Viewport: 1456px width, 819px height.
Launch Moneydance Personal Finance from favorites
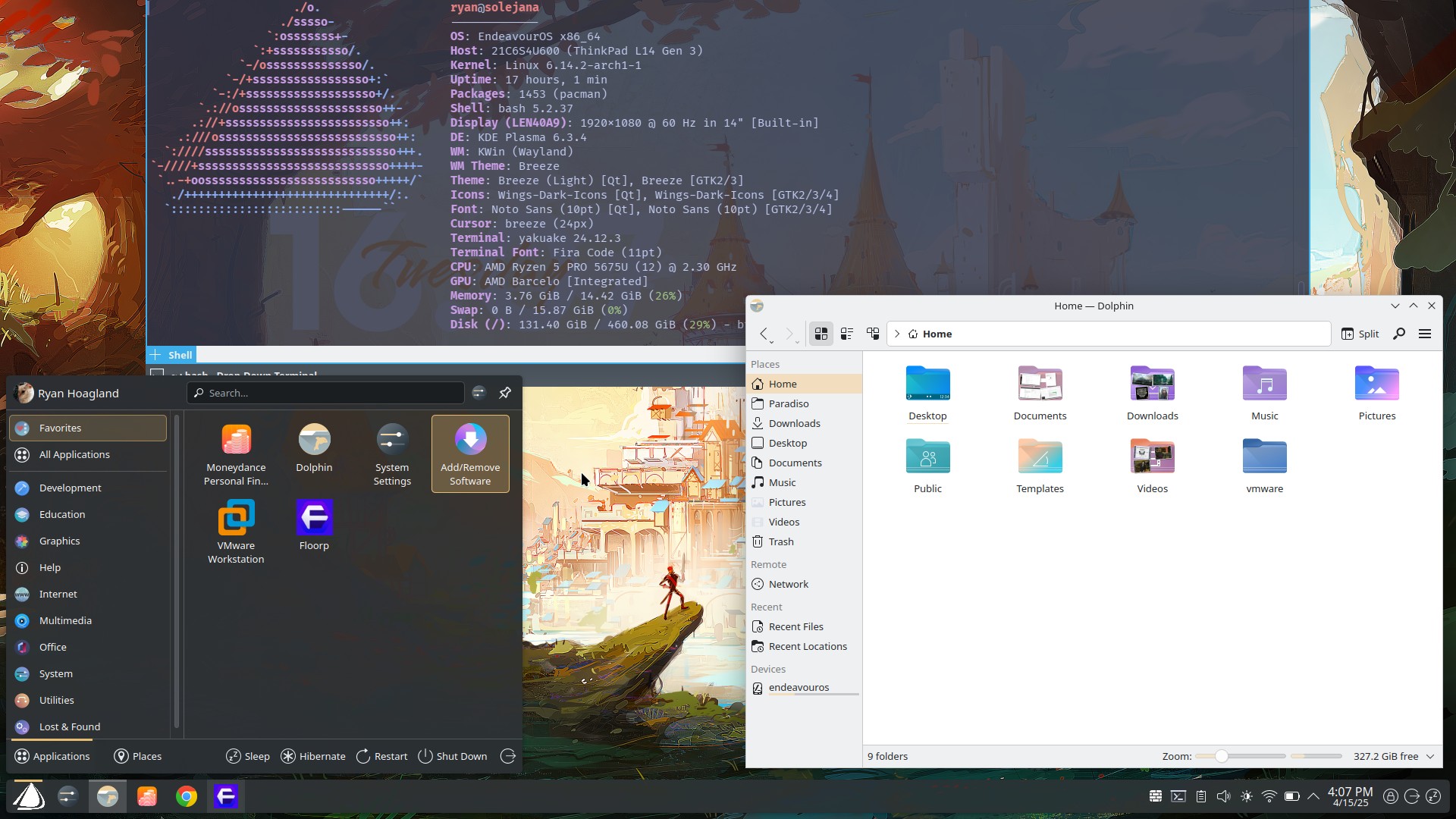236,453
